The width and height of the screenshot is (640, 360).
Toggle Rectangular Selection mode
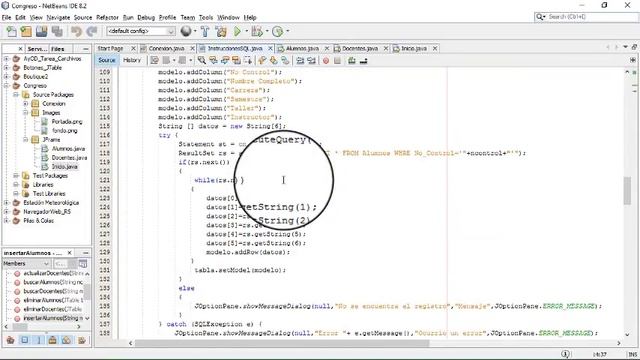(x=248, y=60)
